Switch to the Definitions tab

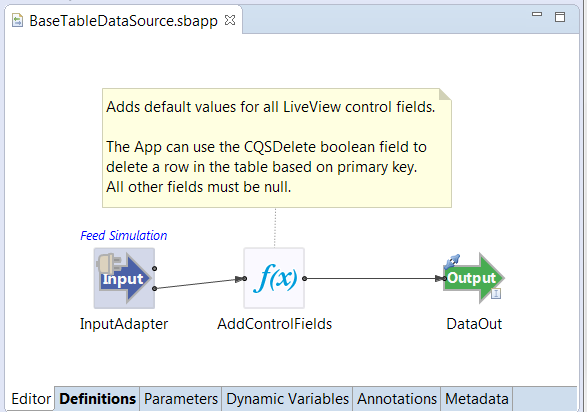[97, 399]
